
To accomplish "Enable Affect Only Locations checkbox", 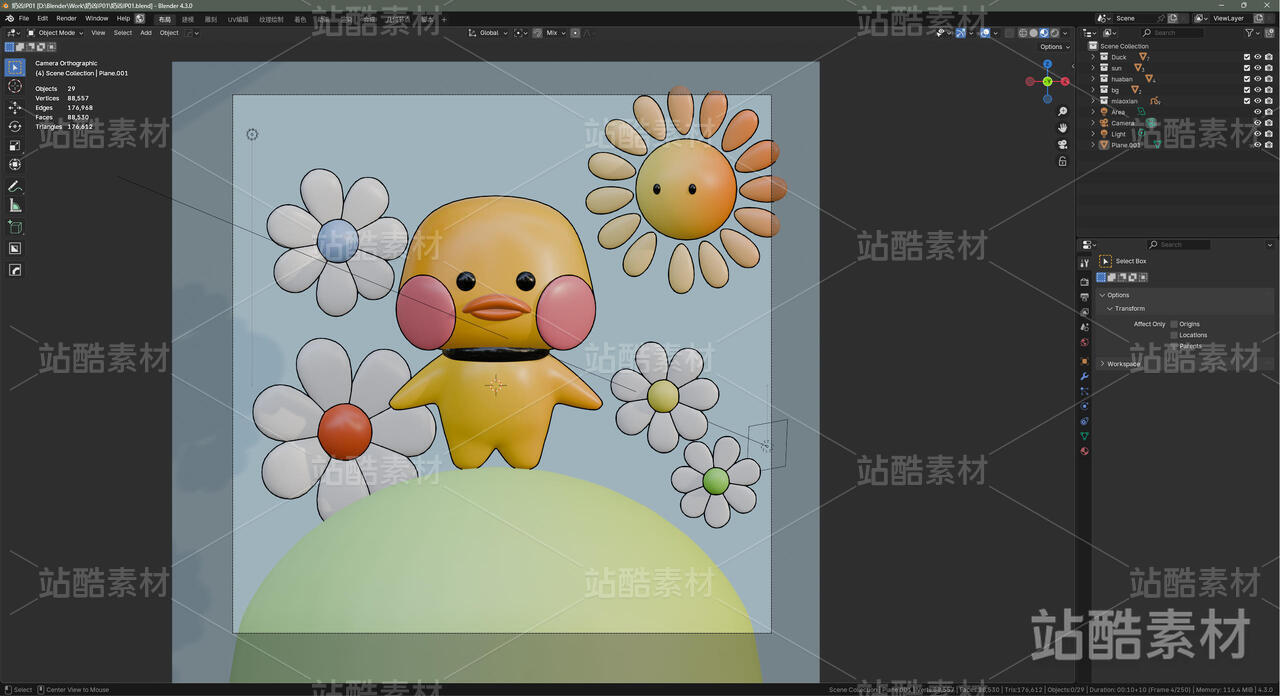I will point(1174,335).
